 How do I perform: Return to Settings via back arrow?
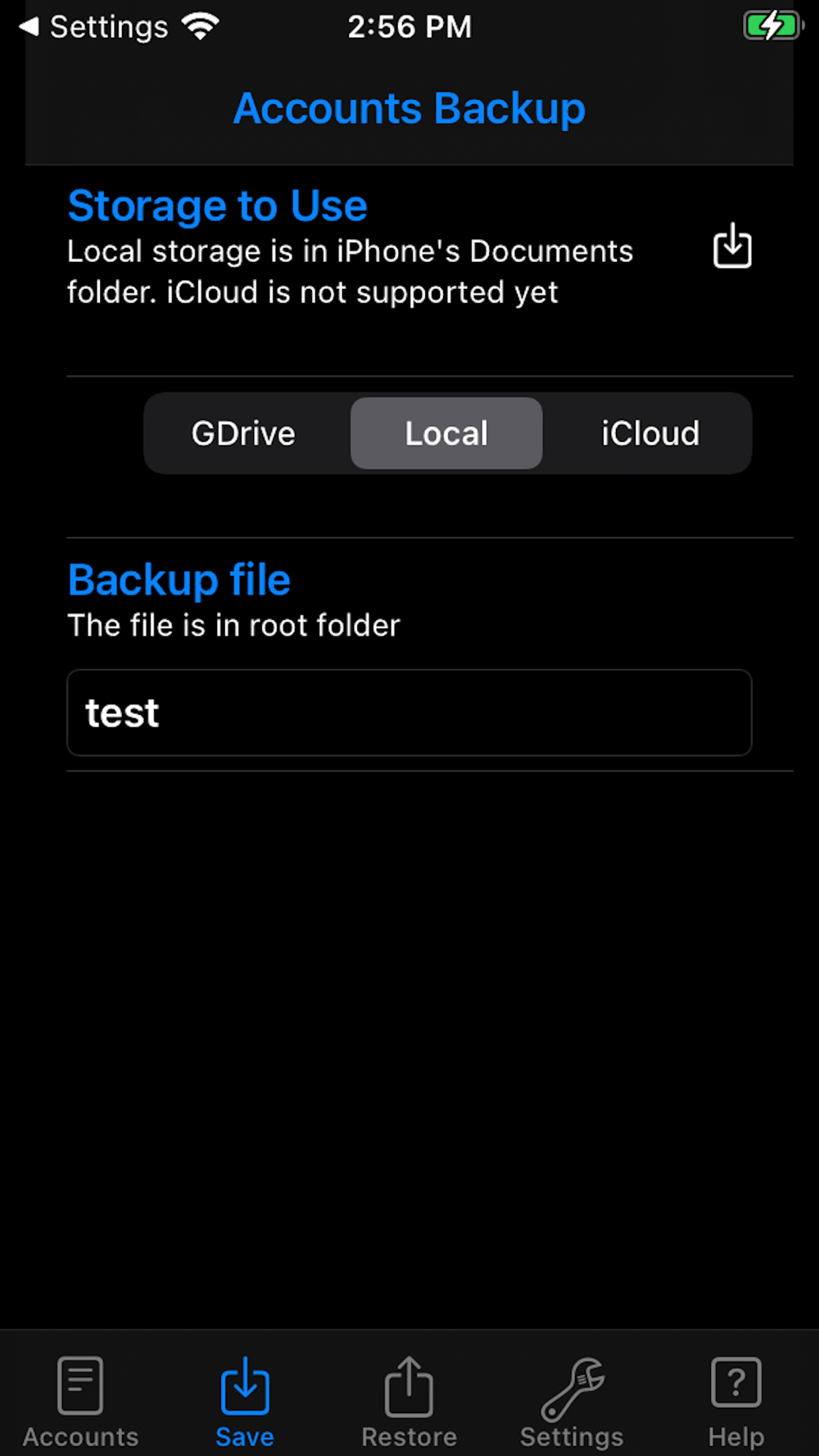(x=29, y=26)
